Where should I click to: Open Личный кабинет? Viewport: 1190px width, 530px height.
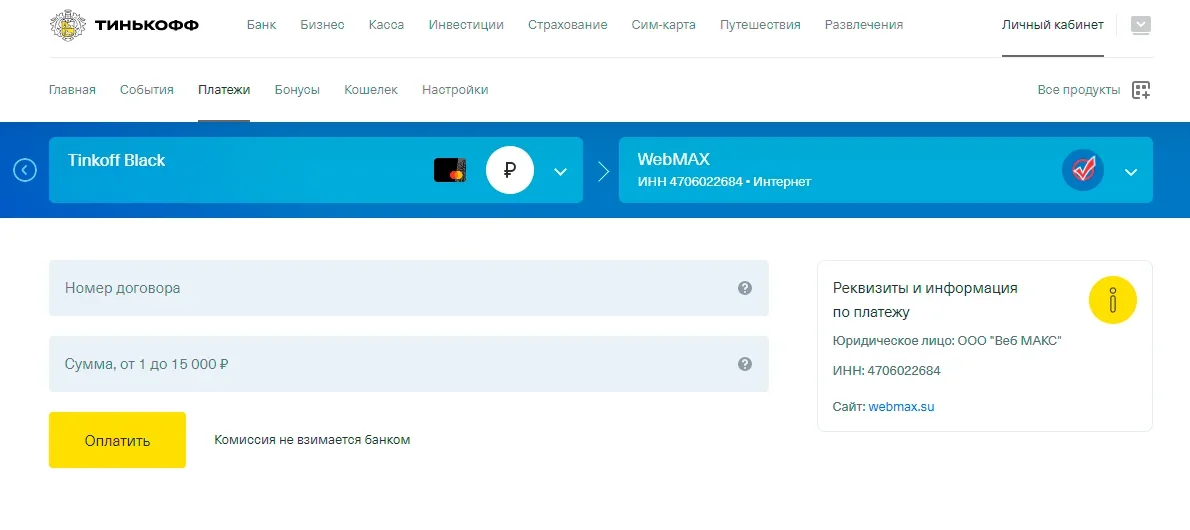[x=1053, y=25]
